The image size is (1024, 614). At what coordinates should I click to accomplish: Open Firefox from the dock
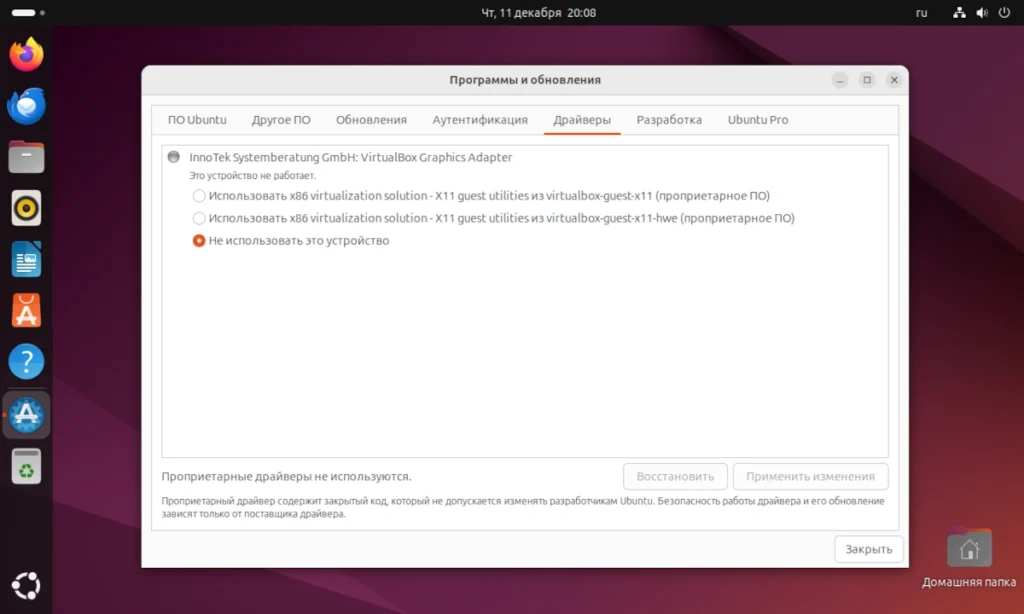(x=26, y=54)
